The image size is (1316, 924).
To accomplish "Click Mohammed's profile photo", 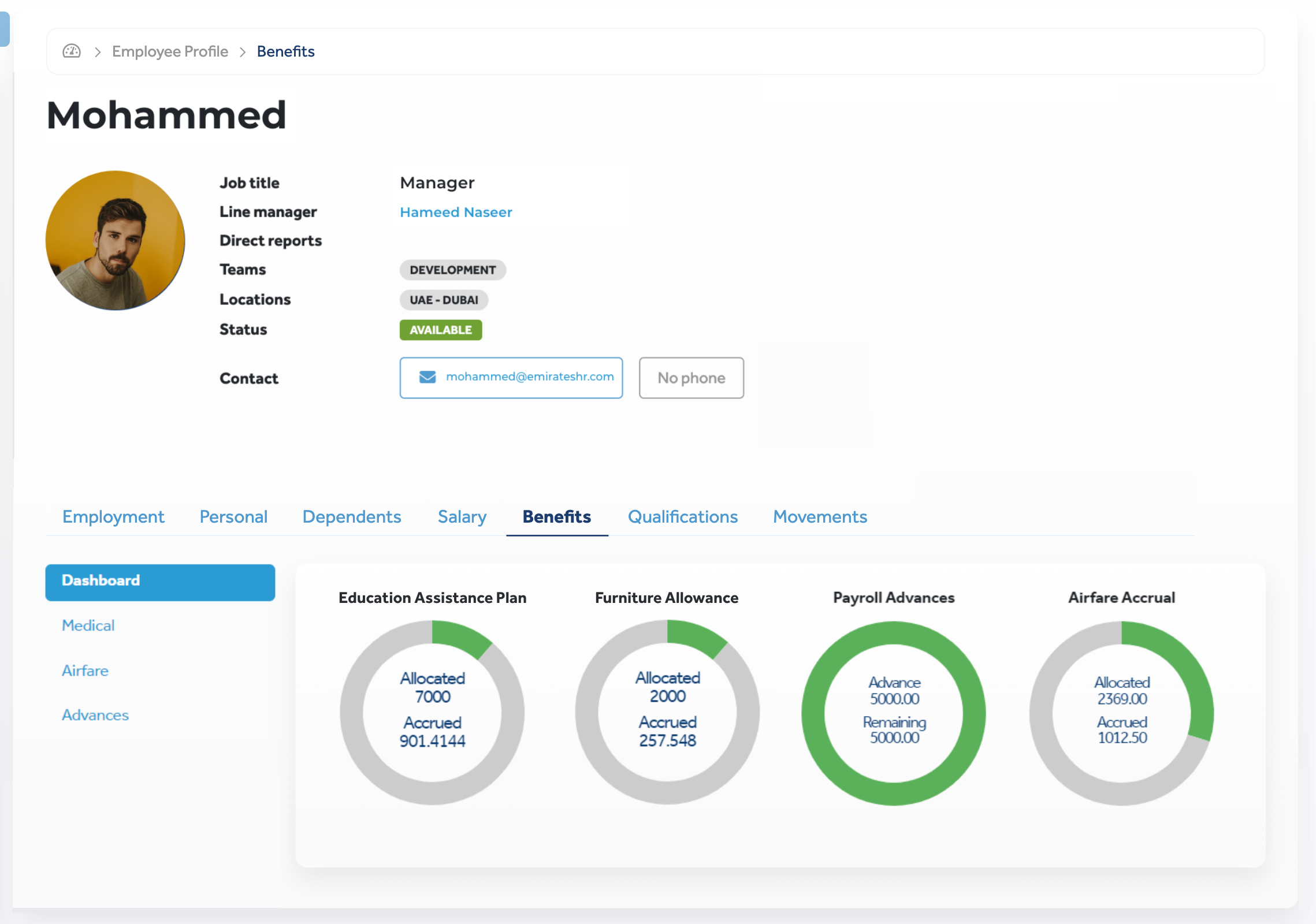I will pyautogui.click(x=116, y=240).
